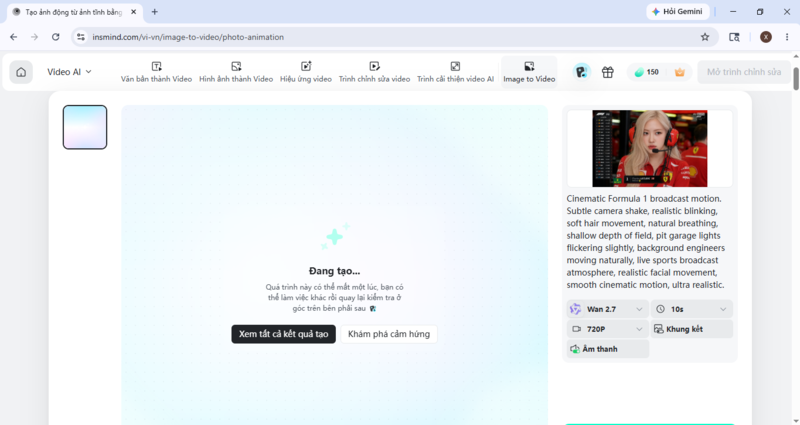Expand the 720P resolution dropdown

[x=608, y=329]
